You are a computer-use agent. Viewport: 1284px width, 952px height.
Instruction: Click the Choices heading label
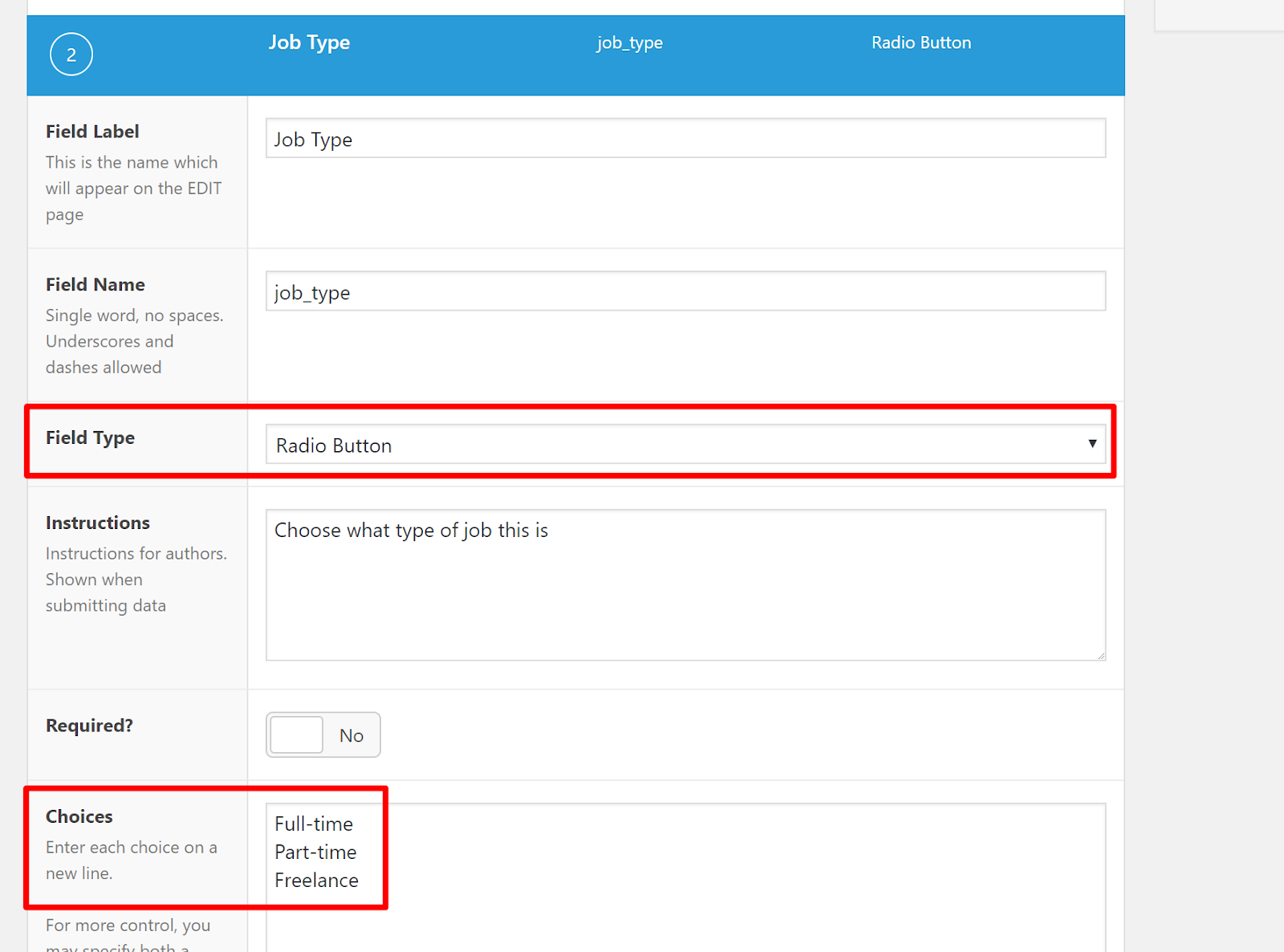[79, 816]
